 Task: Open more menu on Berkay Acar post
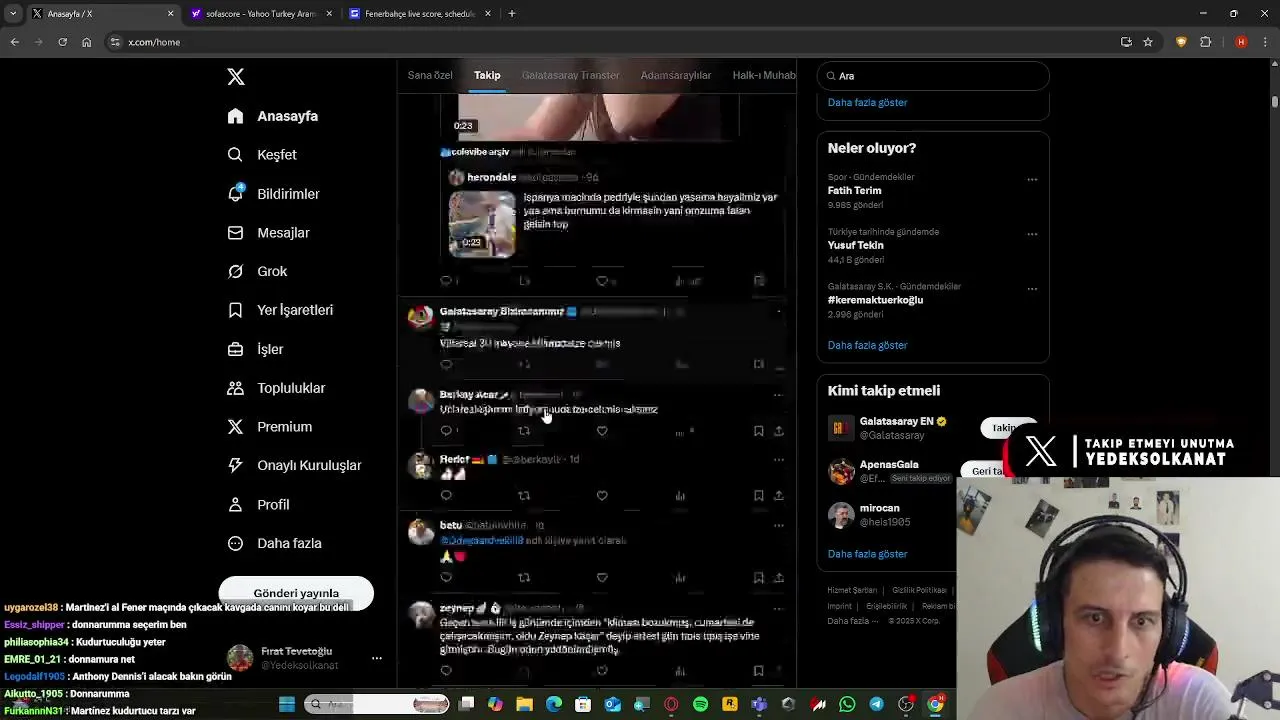[x=778, y=395]
